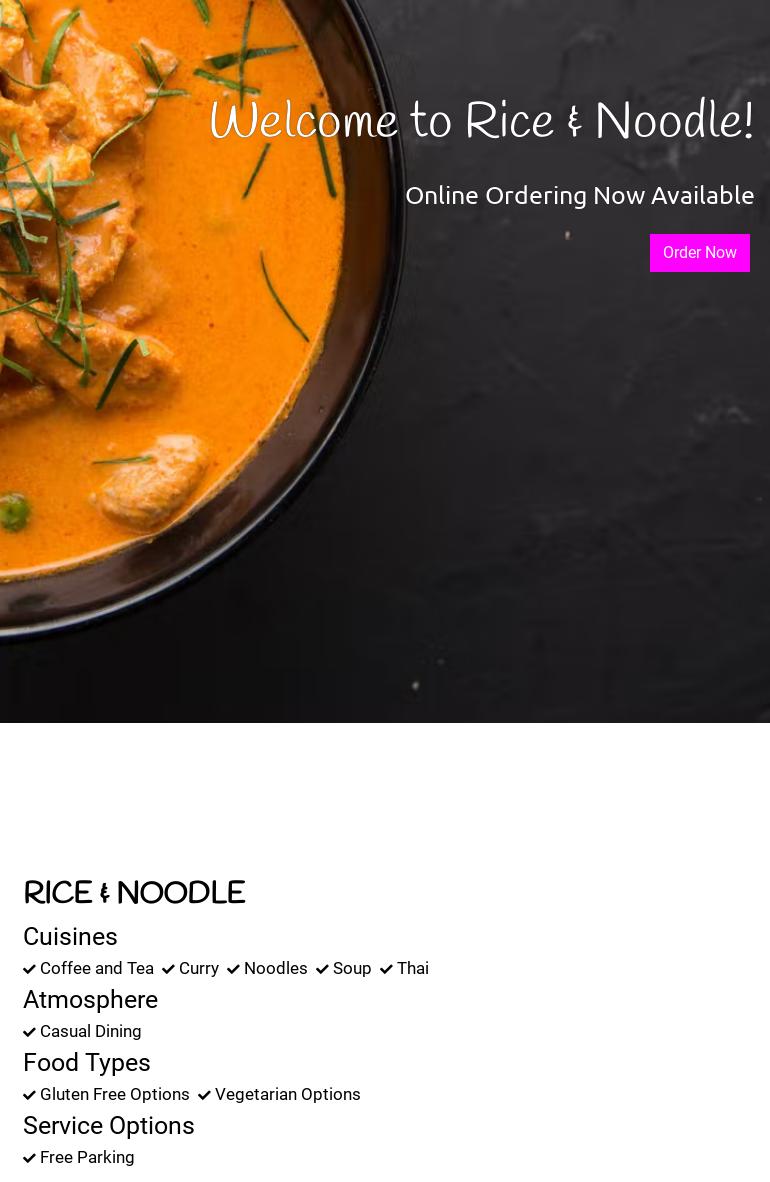Select the Food Types heading
Screen dimensions: 770x1182
pos(87,1063)
